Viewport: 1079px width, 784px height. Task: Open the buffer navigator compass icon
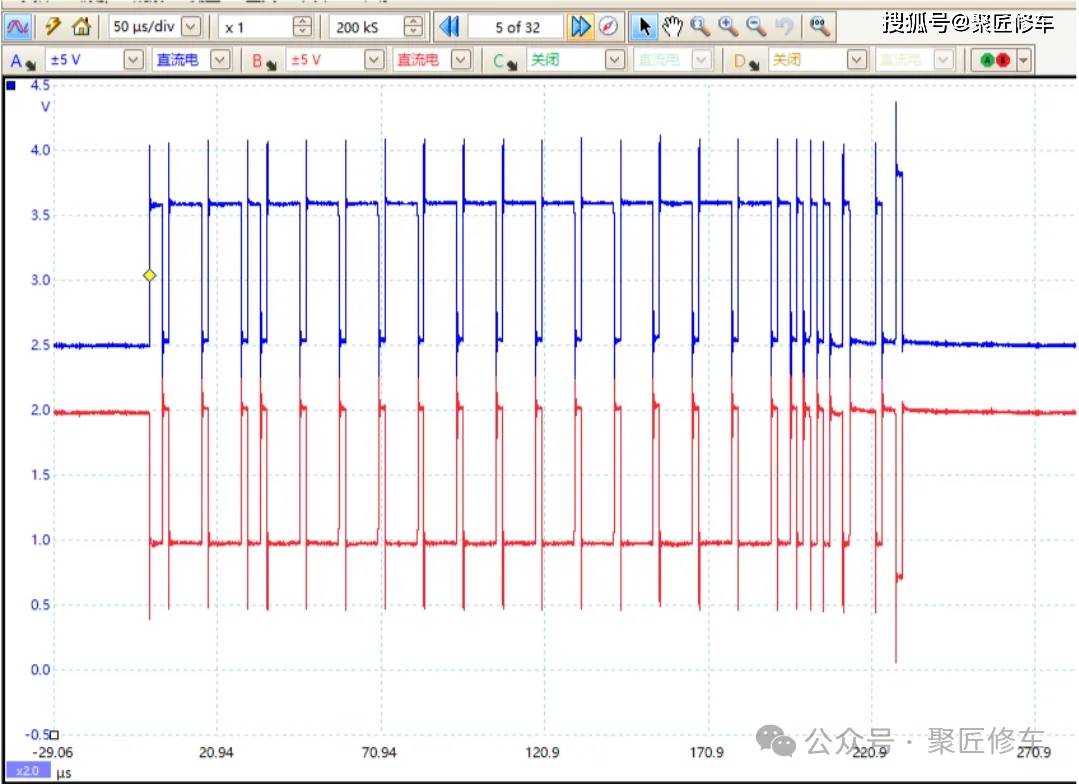point(608,27)
